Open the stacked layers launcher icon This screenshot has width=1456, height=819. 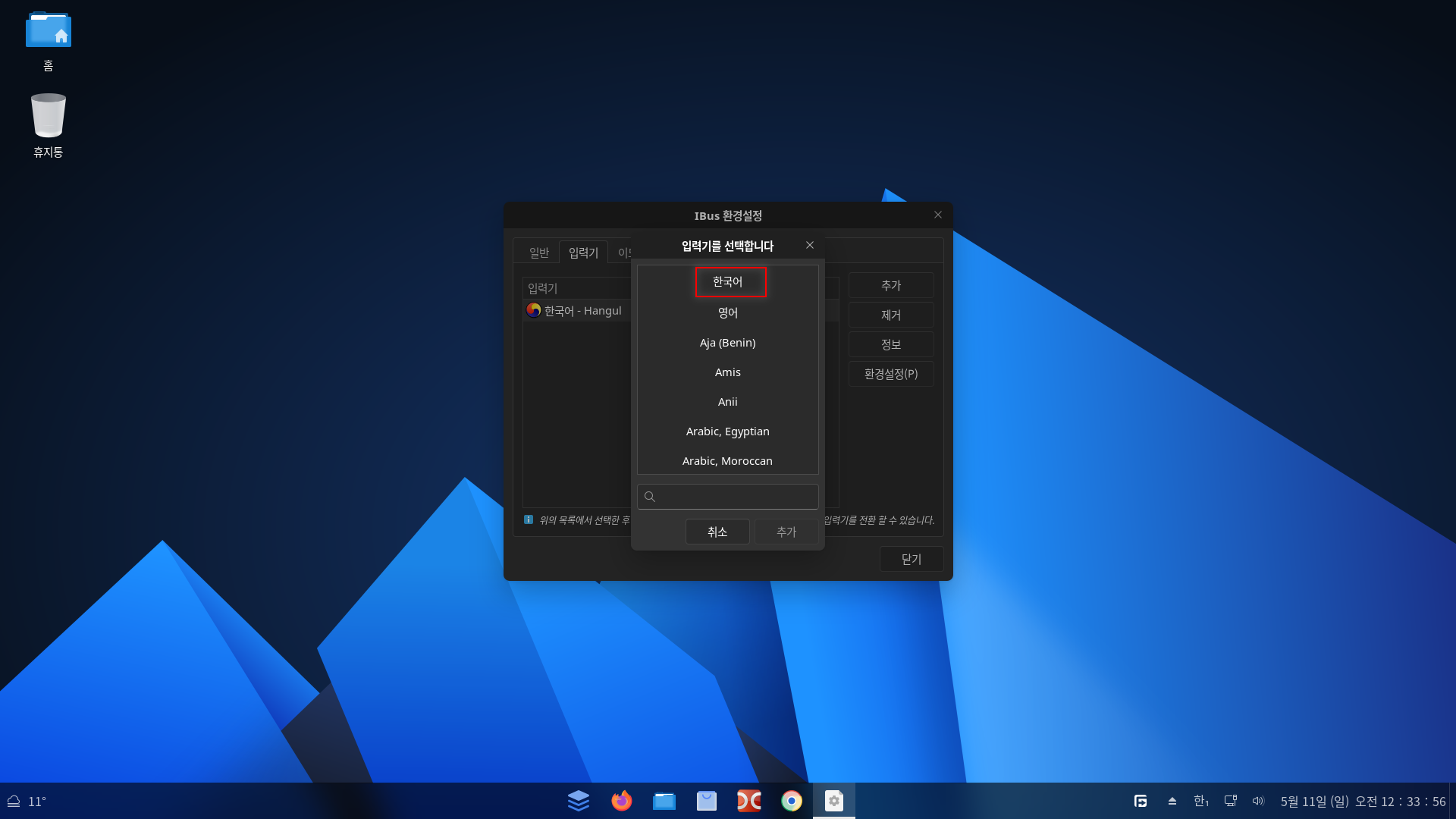[578, 801]
